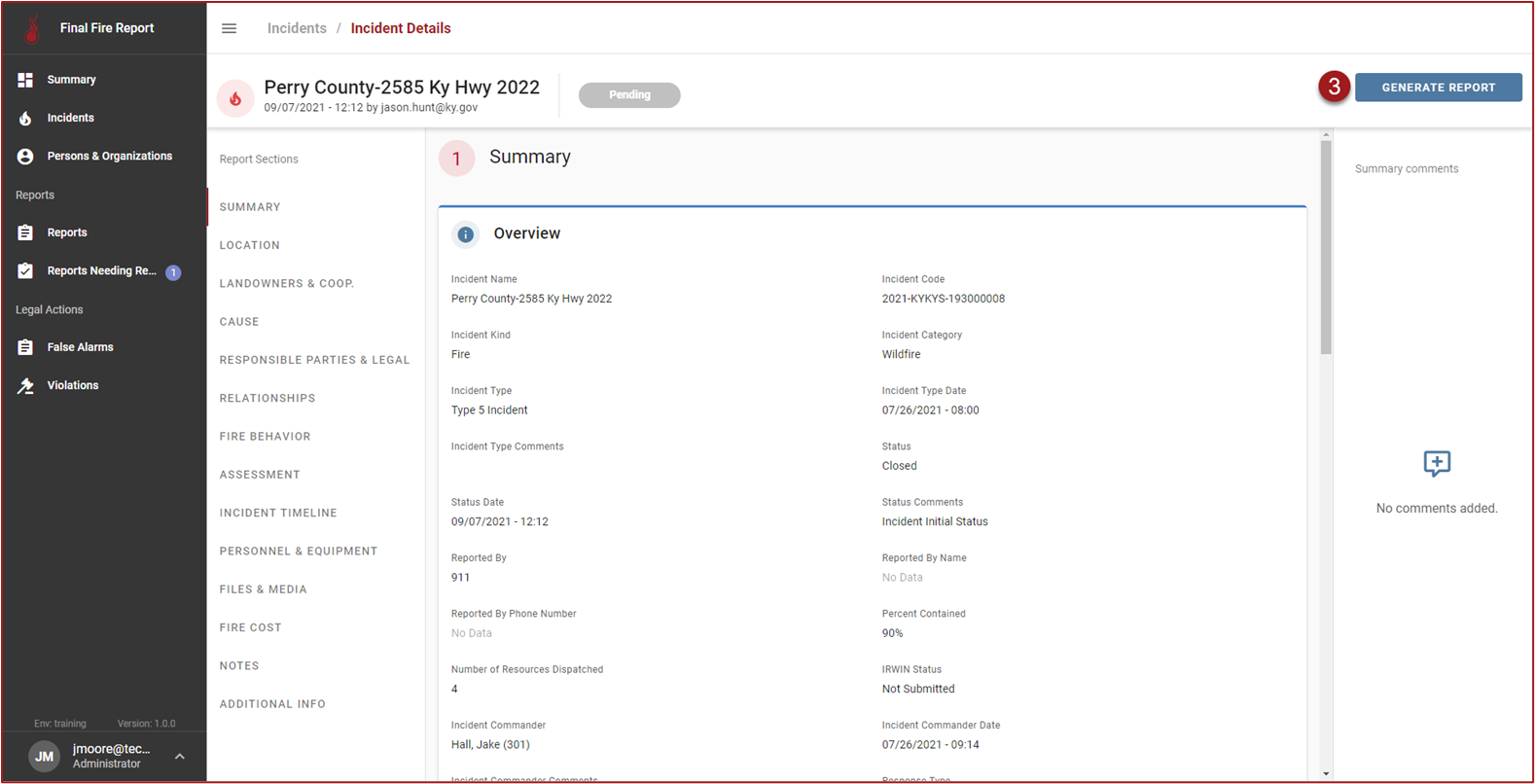The height and width of the screenshot is (784, 1535).
Task: Select Incident Timeline report section
Action: pos(278,513)
